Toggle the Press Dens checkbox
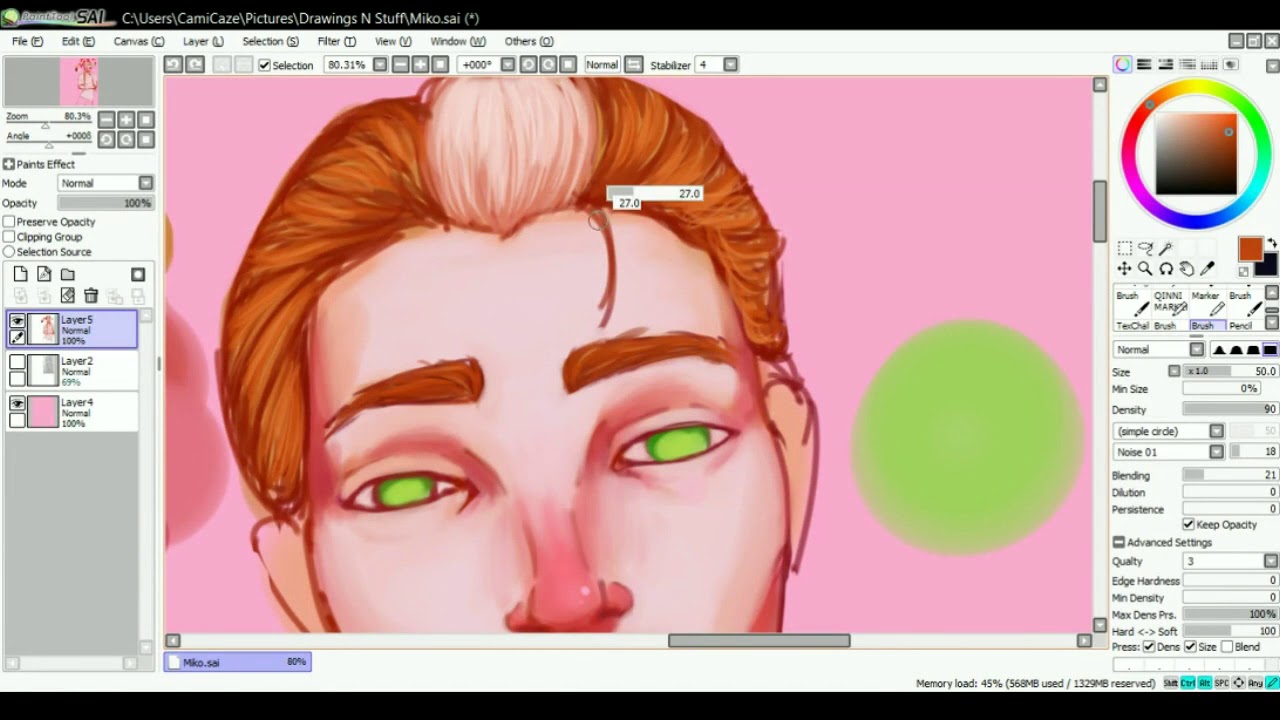The image size is (1280, 720). click(1148, 647)
